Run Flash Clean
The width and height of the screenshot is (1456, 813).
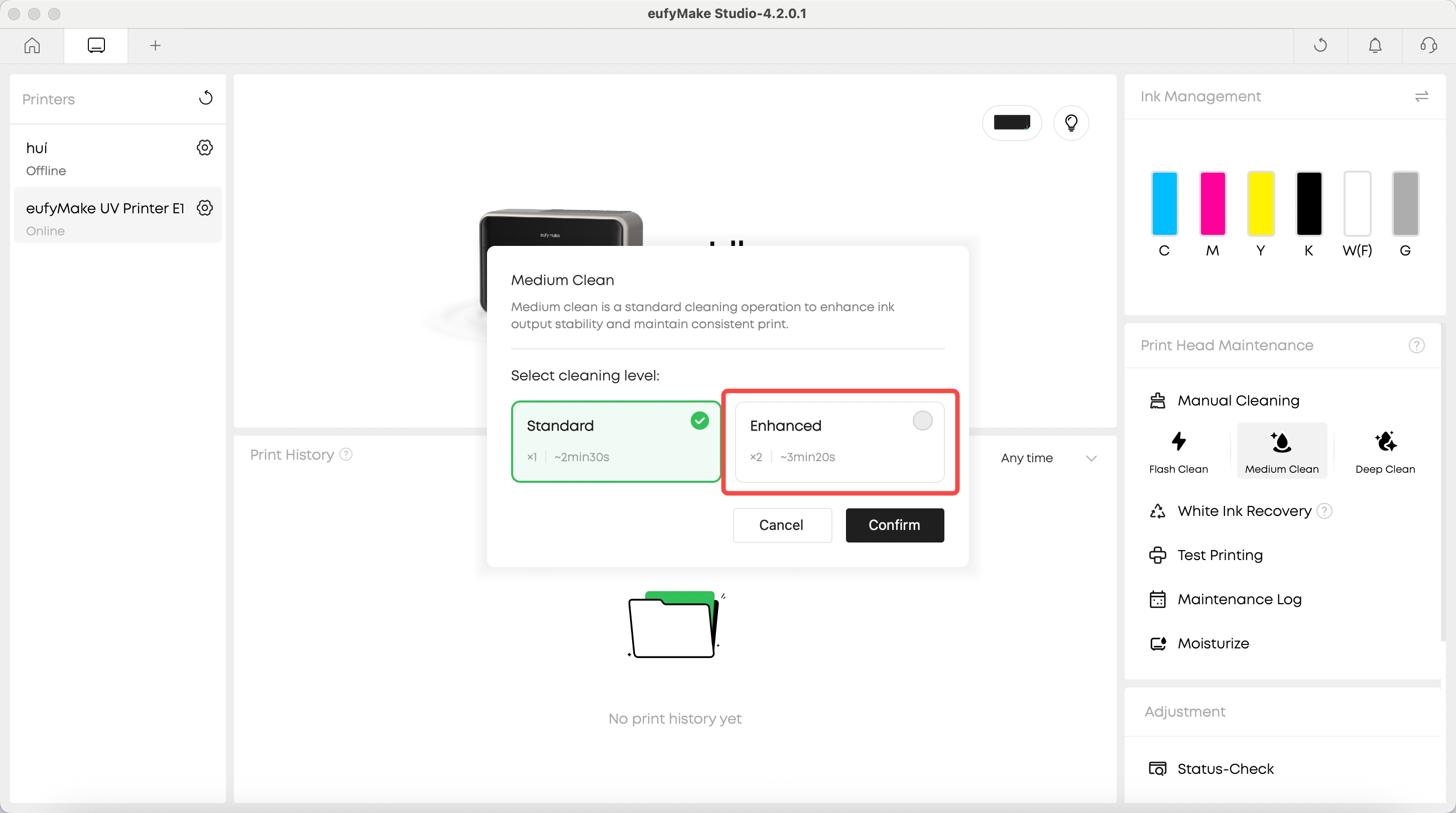pos(1178,451)
